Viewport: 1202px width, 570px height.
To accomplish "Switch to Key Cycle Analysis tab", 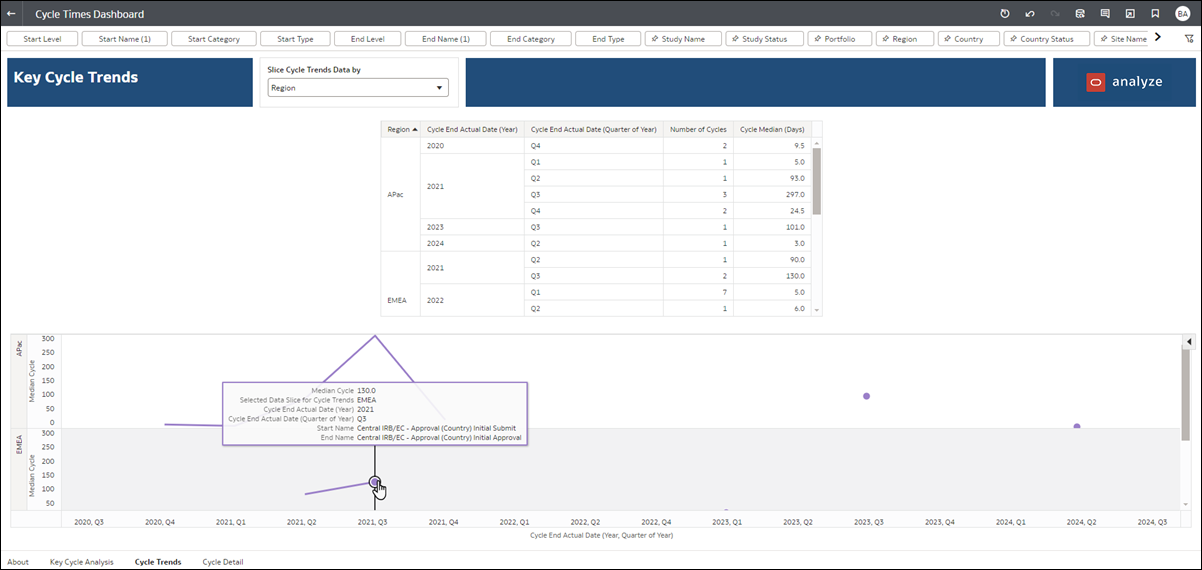I will (82, 562).
